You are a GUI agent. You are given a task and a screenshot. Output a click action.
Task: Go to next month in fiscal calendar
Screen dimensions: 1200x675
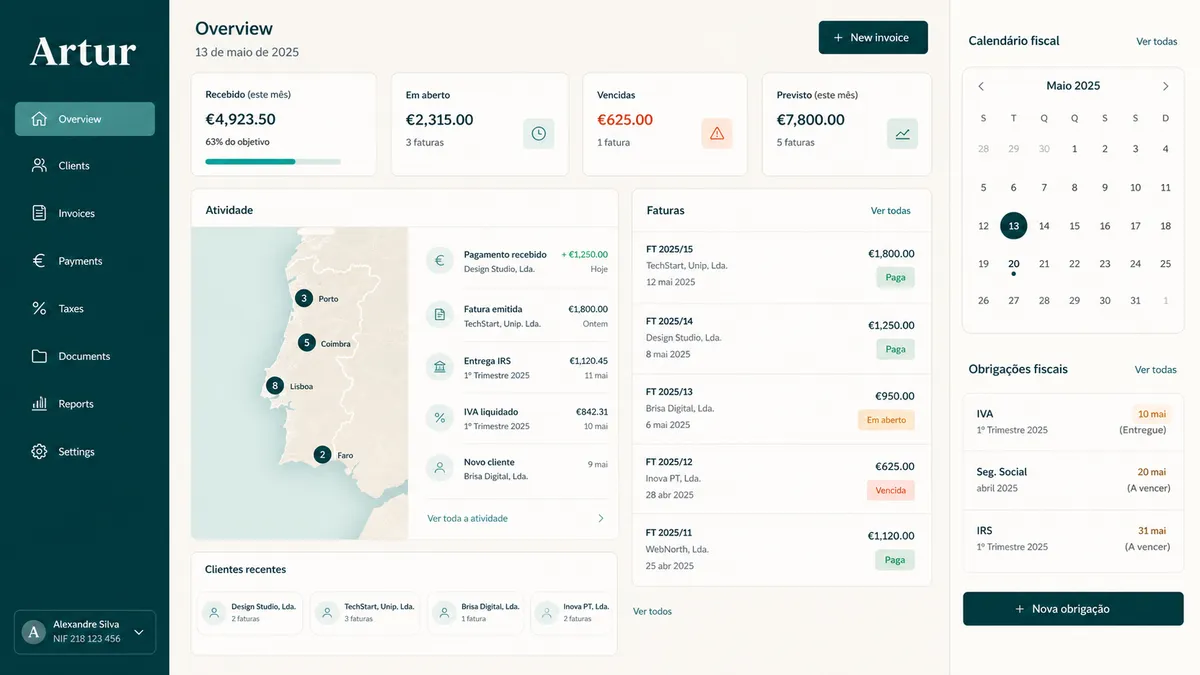[x=1165, y=86]
